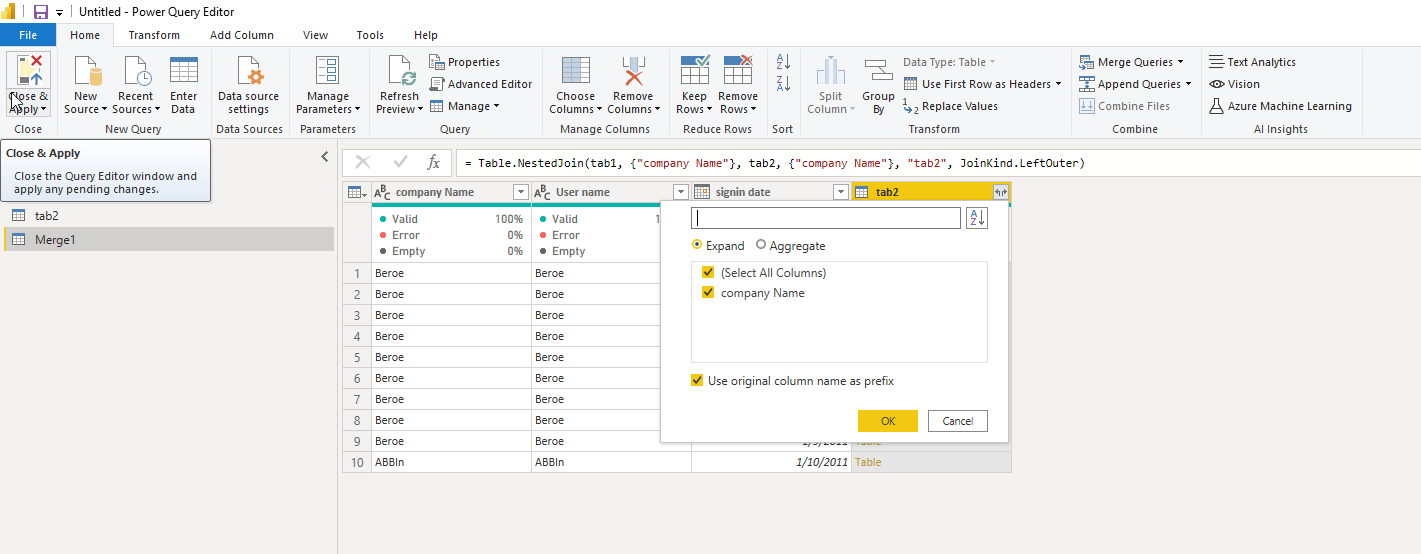Toggle the (Select All Columns) checkbox
The image size is (1421, 554).
tap(708, 272)
